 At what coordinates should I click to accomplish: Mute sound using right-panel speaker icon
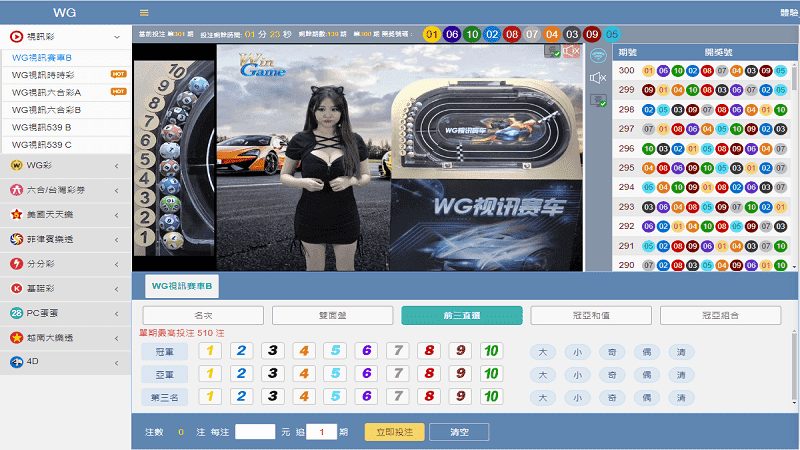(x=598, y=78)
